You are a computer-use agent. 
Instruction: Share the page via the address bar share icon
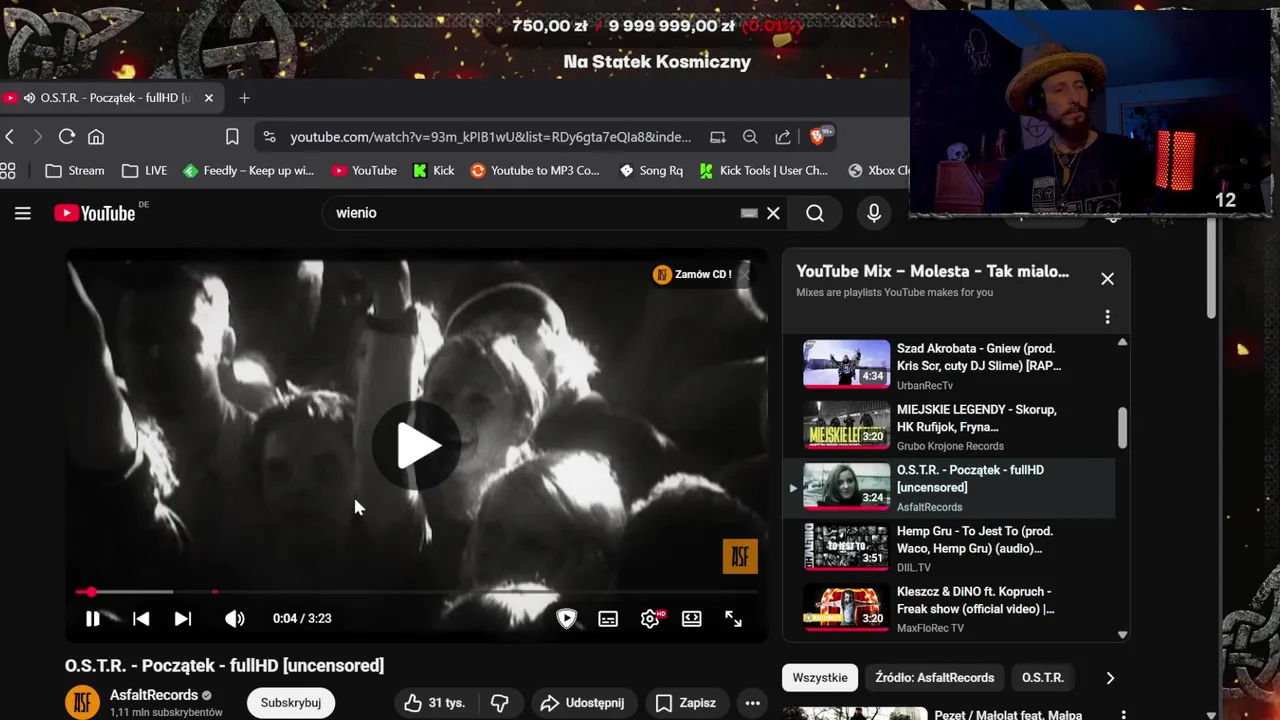click(783, 137)
